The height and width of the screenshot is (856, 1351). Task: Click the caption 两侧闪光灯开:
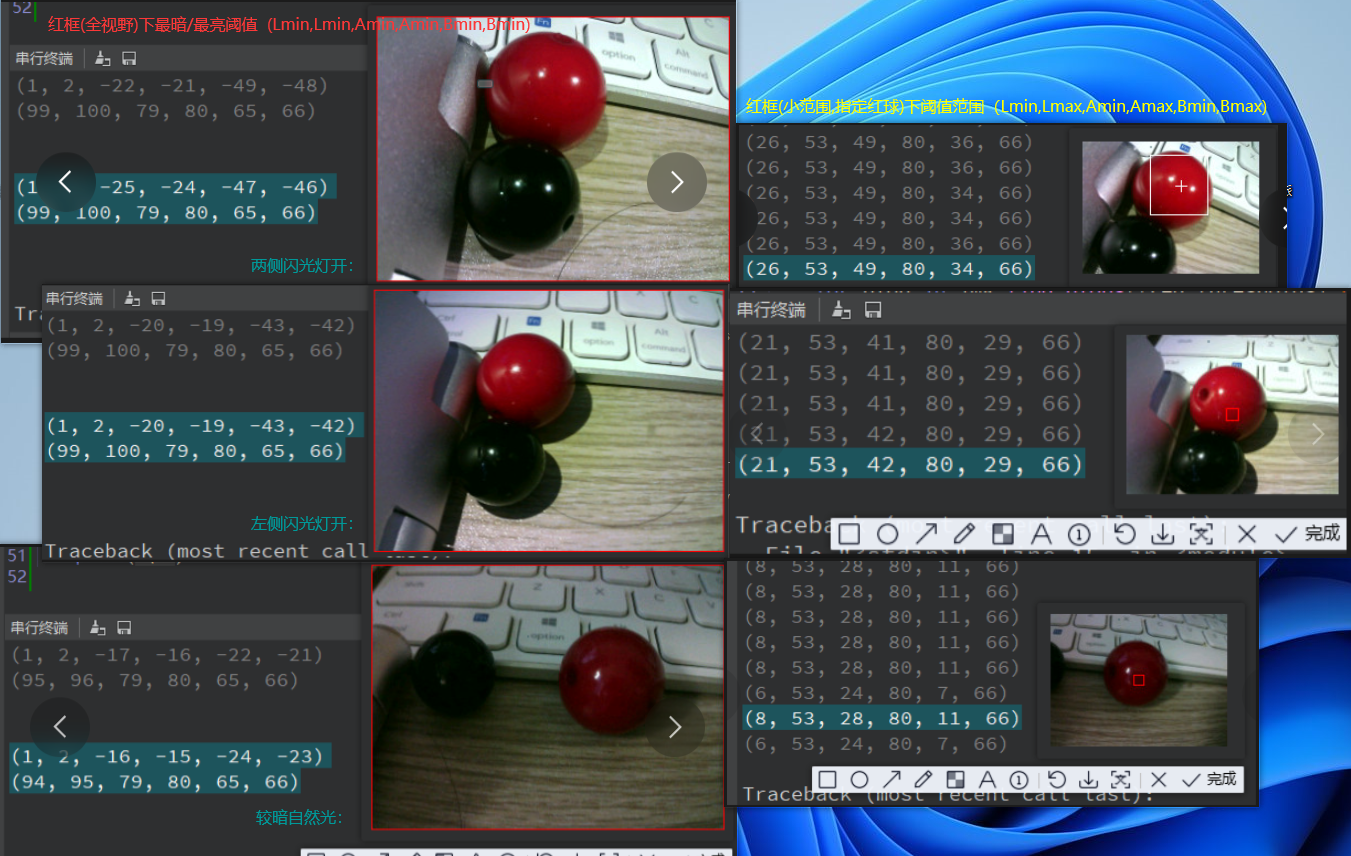point(302,266)
